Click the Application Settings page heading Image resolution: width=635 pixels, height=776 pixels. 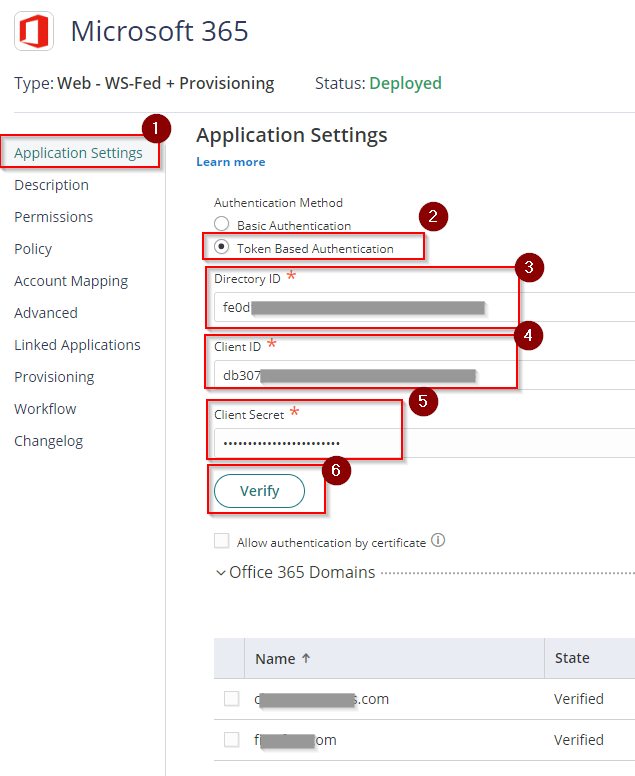pyautogui.click(x=292, y=135)
